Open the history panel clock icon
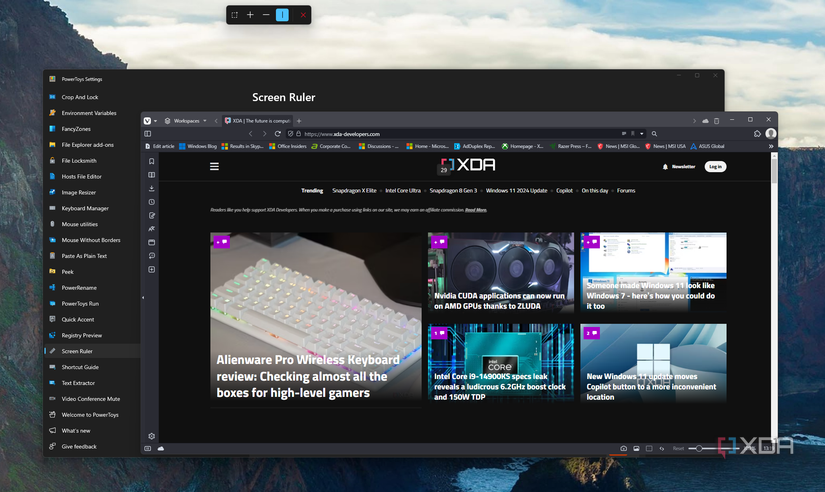Image resolution: width=825 pixels, height=492 pixels. pos(152,202)
